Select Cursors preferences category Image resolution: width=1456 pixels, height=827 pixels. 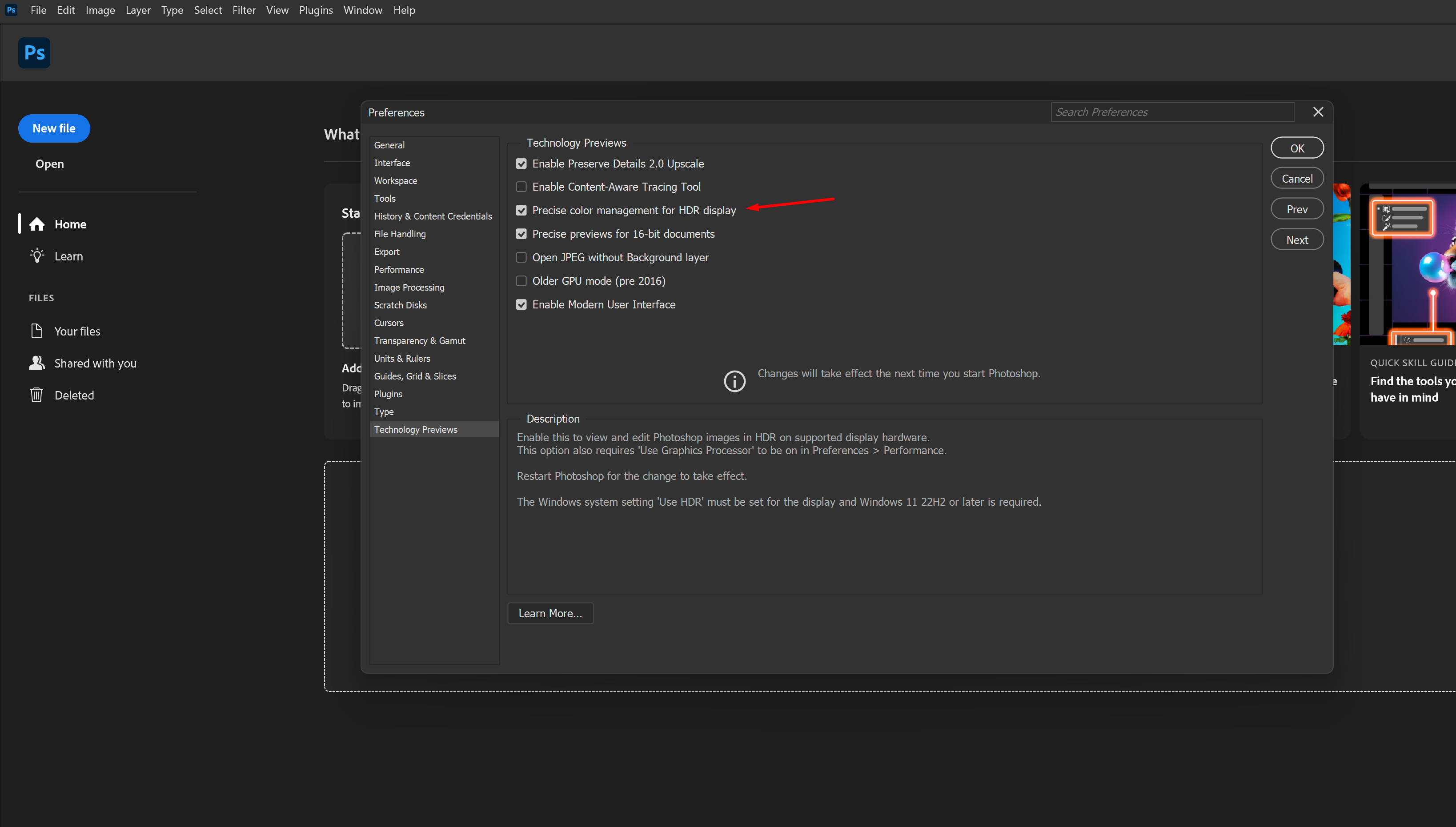[434, 323]
